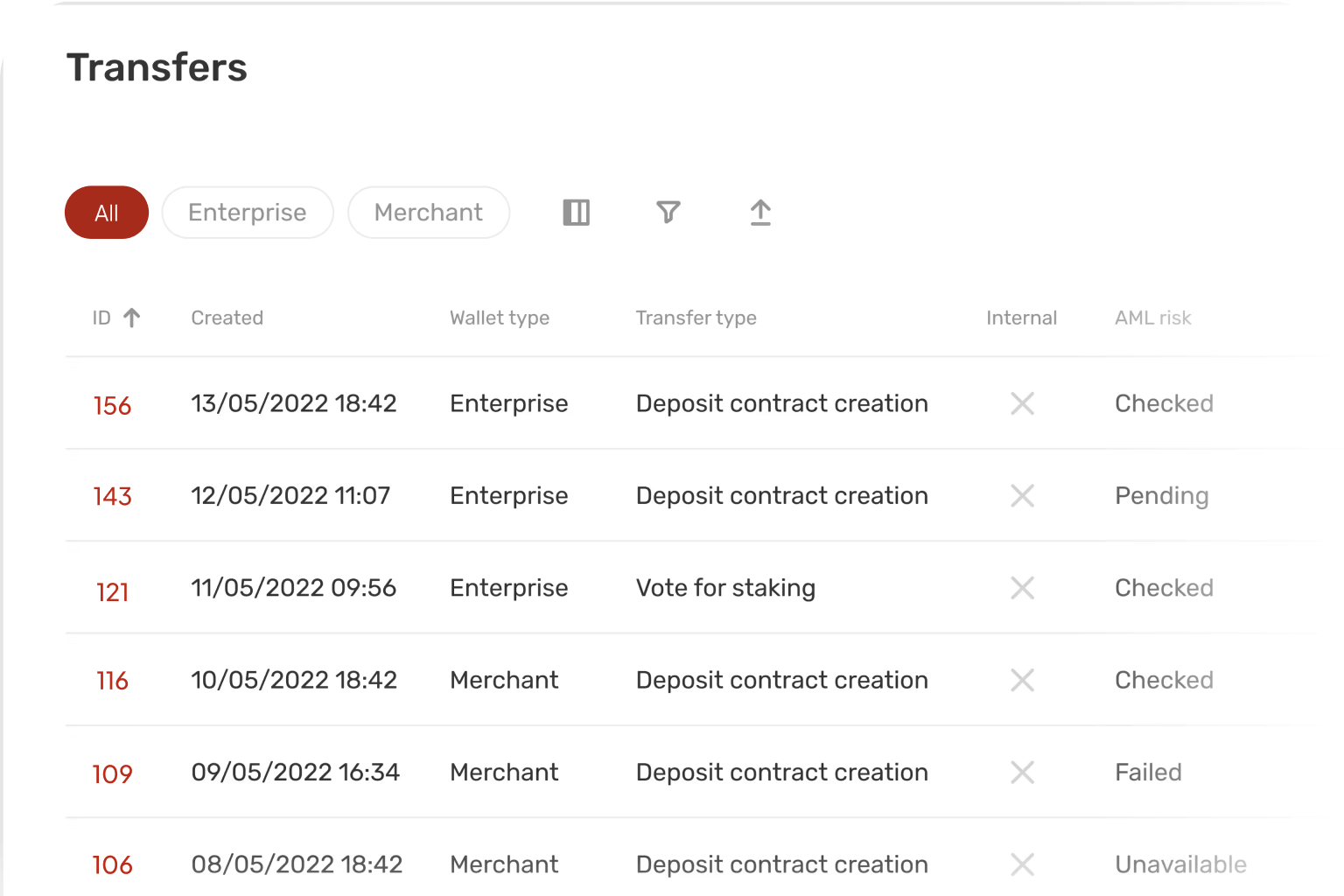Screen dimensions: 1344x896
Task: Open the column layout settings icon
Action: pyautogui.click(x=576, y=213)
